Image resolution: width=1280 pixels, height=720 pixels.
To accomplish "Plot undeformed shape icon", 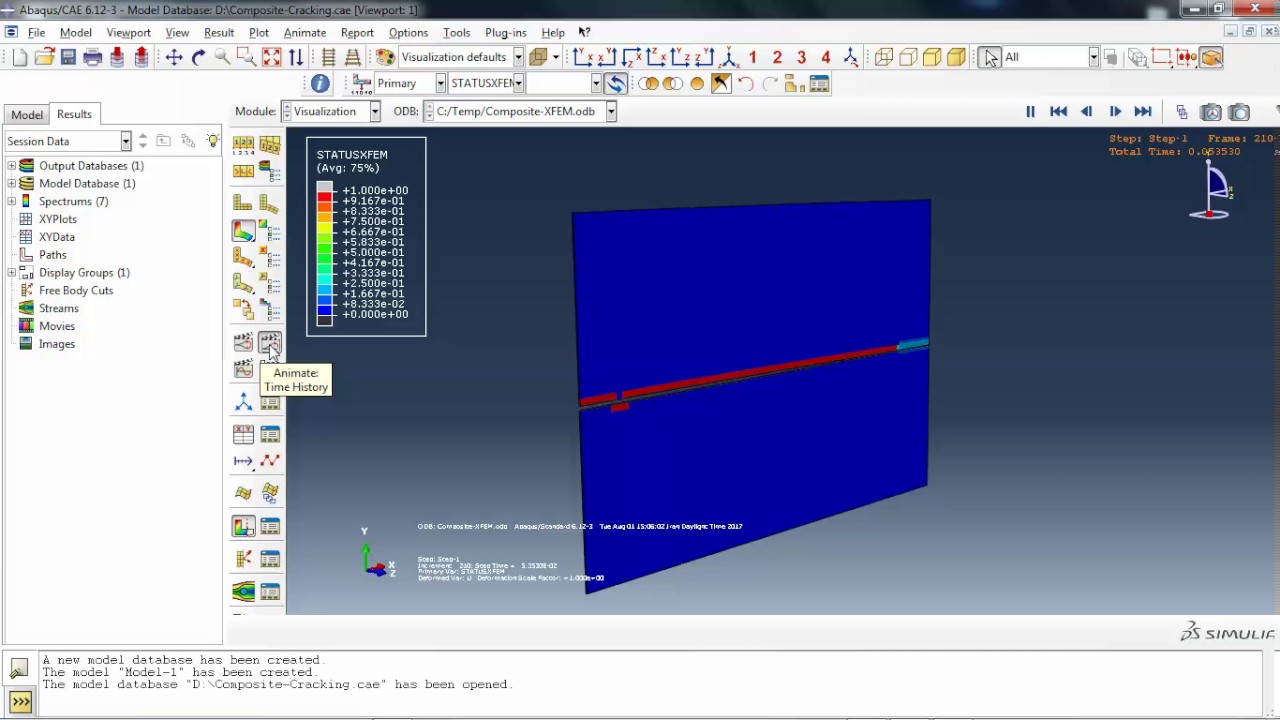I will [x=243, y=204].
